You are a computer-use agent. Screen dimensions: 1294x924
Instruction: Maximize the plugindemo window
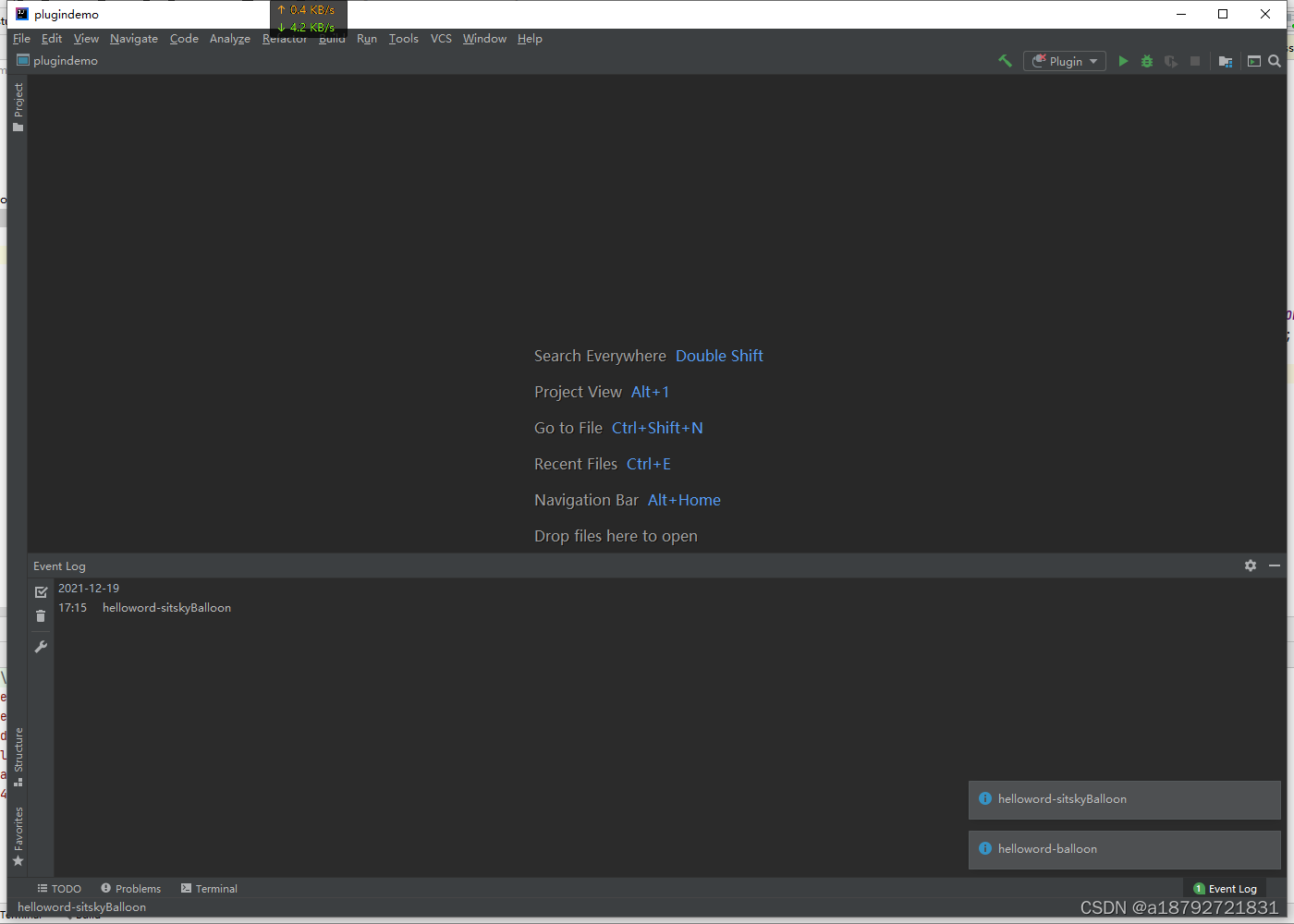point(1223,14)
